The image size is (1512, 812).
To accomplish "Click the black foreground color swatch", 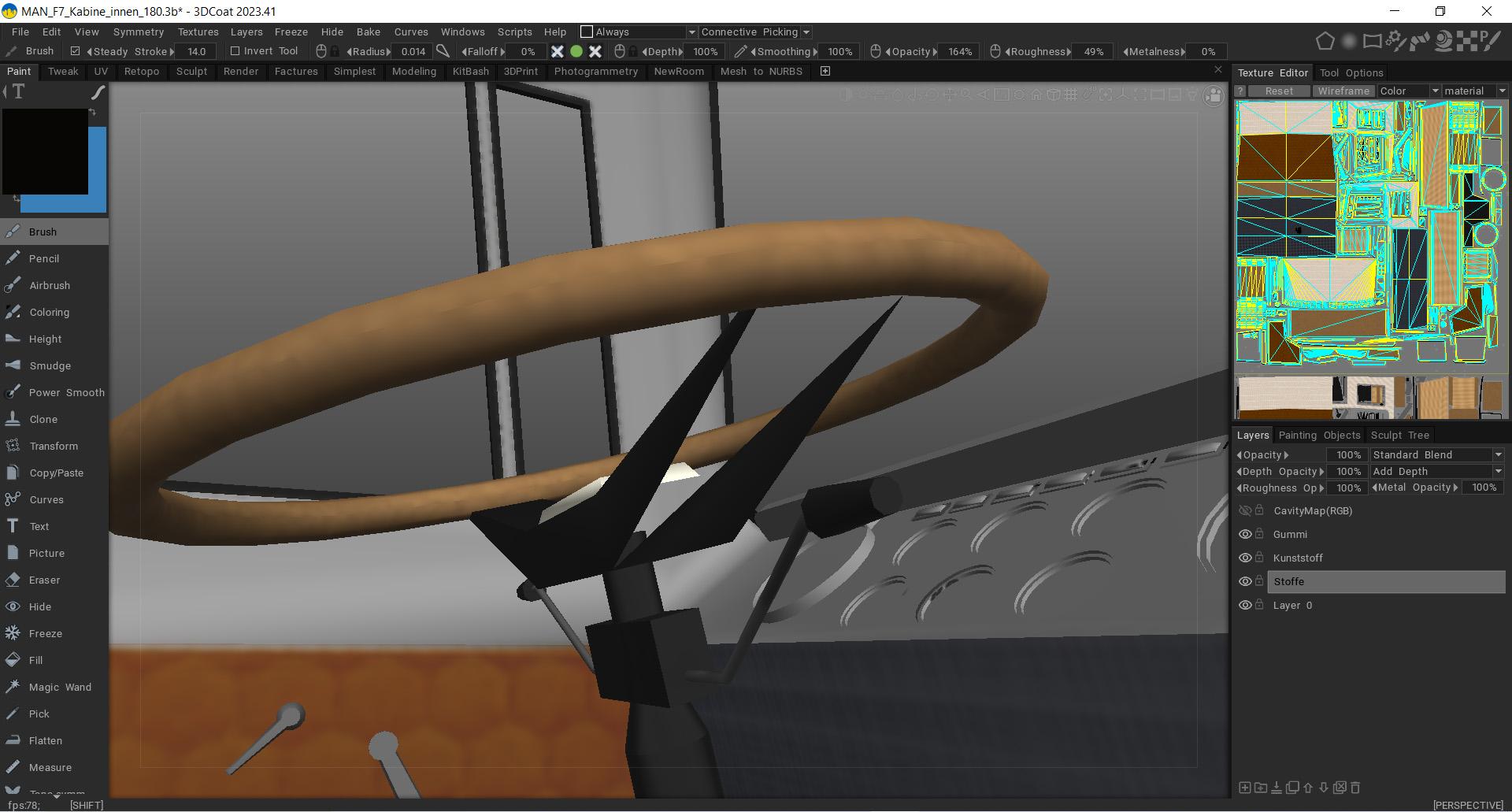I will pos(45,151).
